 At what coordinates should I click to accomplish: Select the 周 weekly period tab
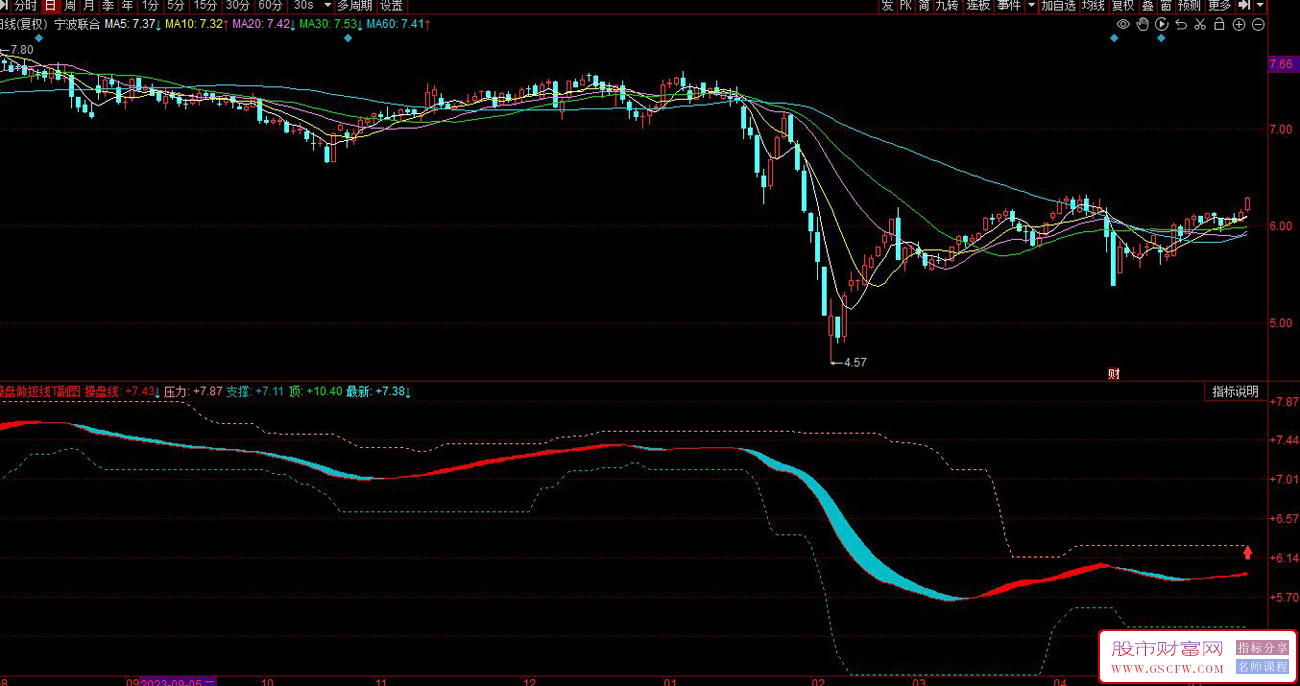(x=70, y=5)
